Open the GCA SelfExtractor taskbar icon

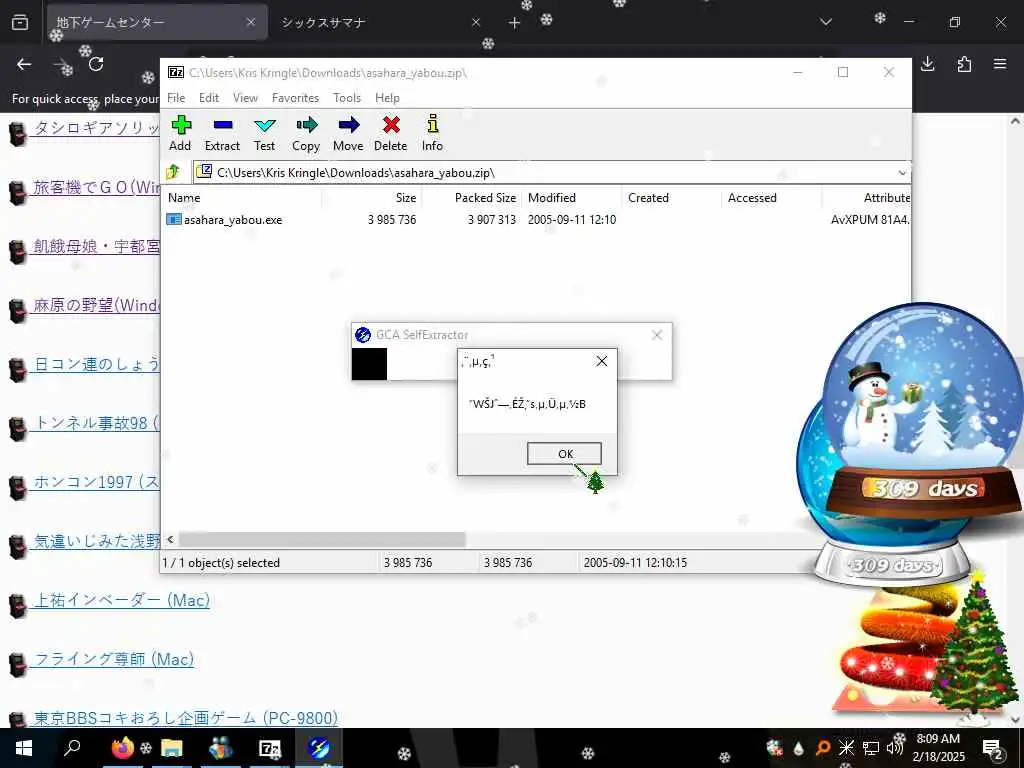point(319,748)
